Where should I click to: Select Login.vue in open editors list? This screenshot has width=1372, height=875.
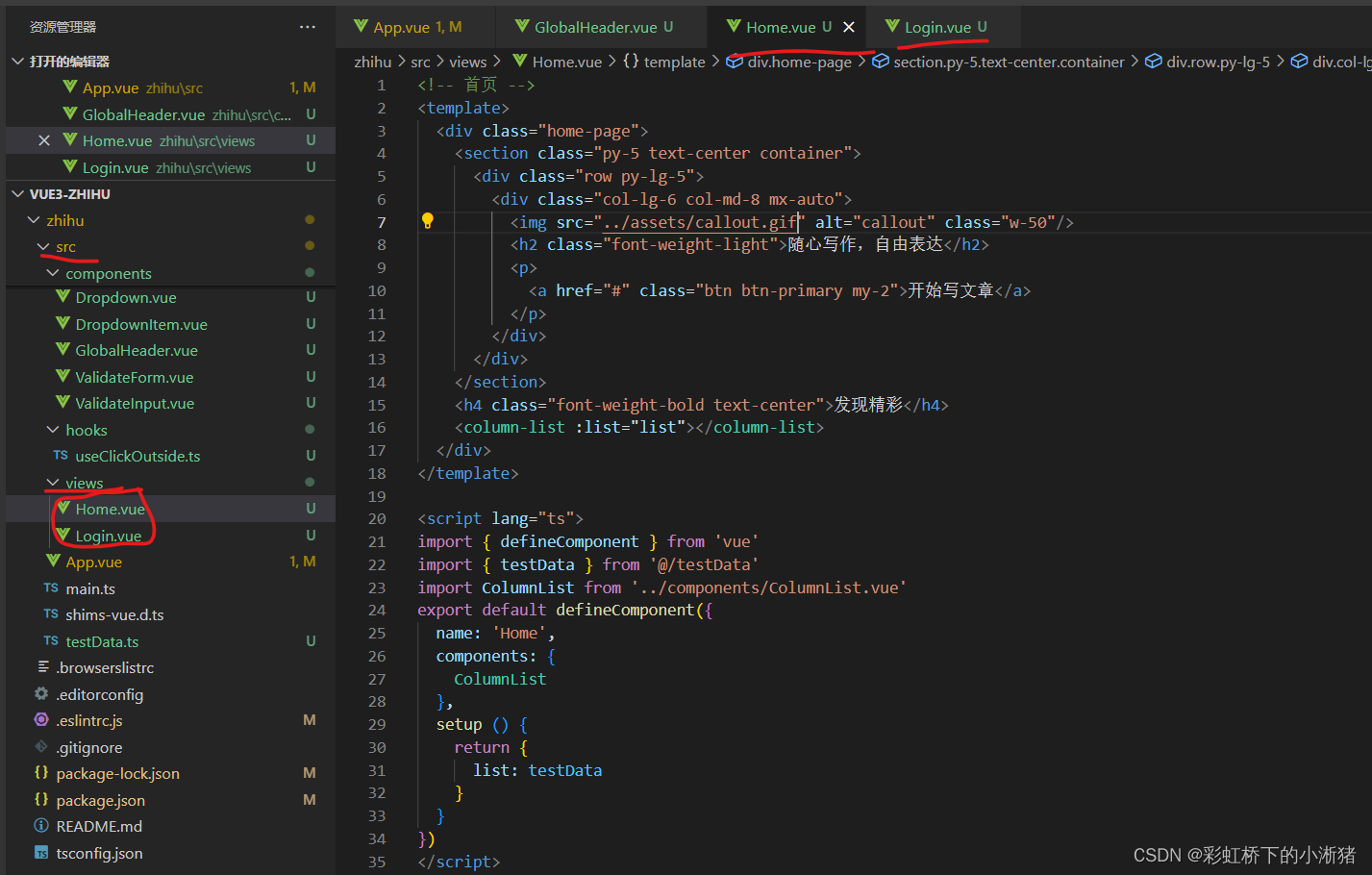pos(170,167)
